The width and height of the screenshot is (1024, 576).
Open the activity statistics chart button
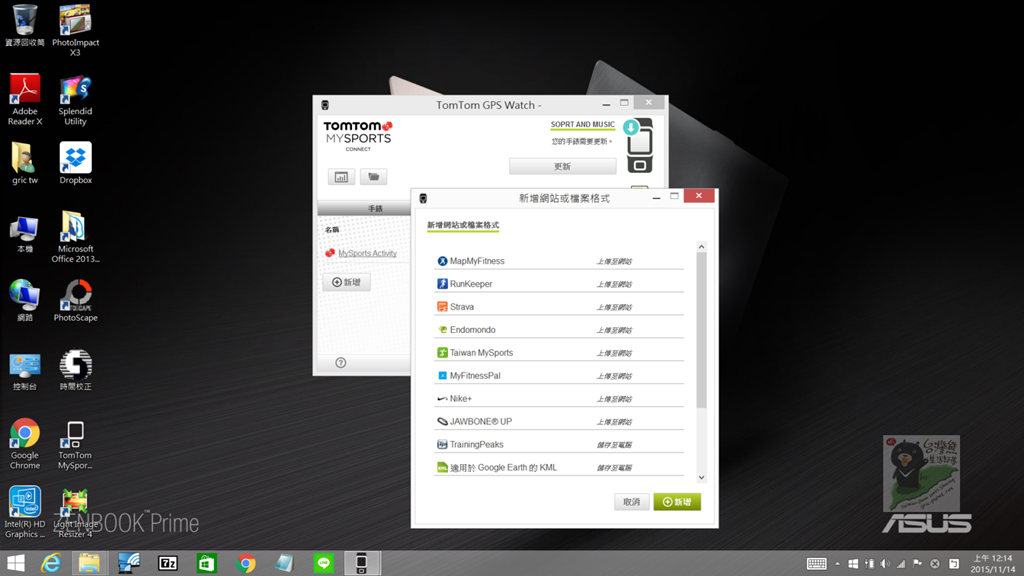pos(341,177)
